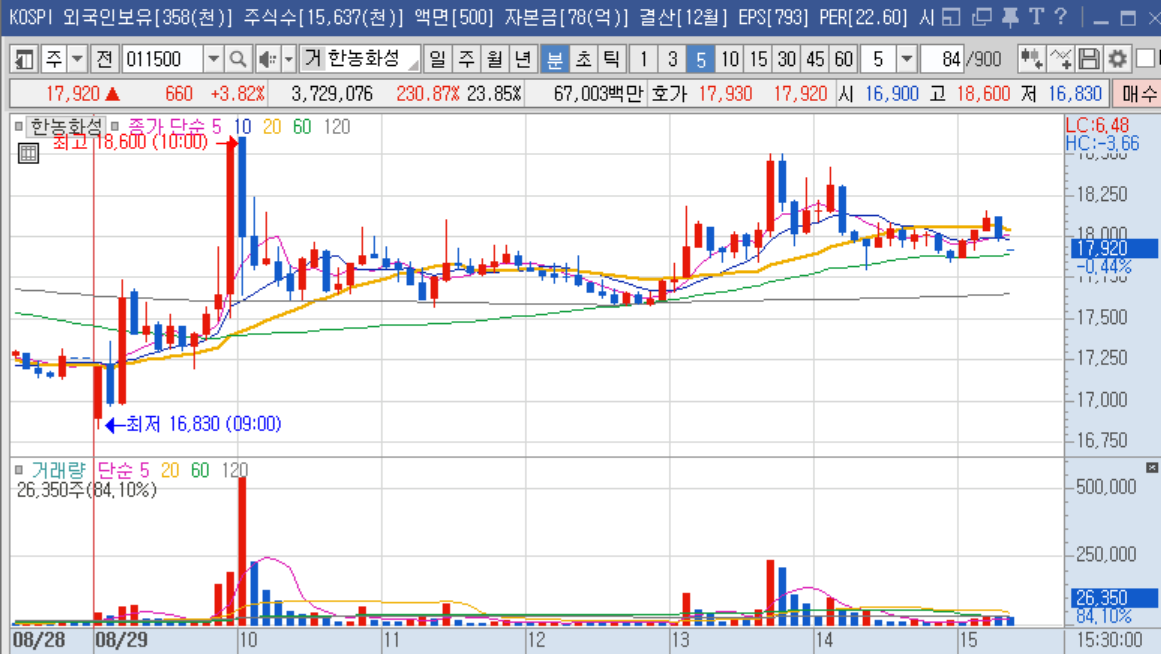The image size is (1161, 654).
Task: Expand sound options dropdown arrow
Action: [x=289, y=59]
